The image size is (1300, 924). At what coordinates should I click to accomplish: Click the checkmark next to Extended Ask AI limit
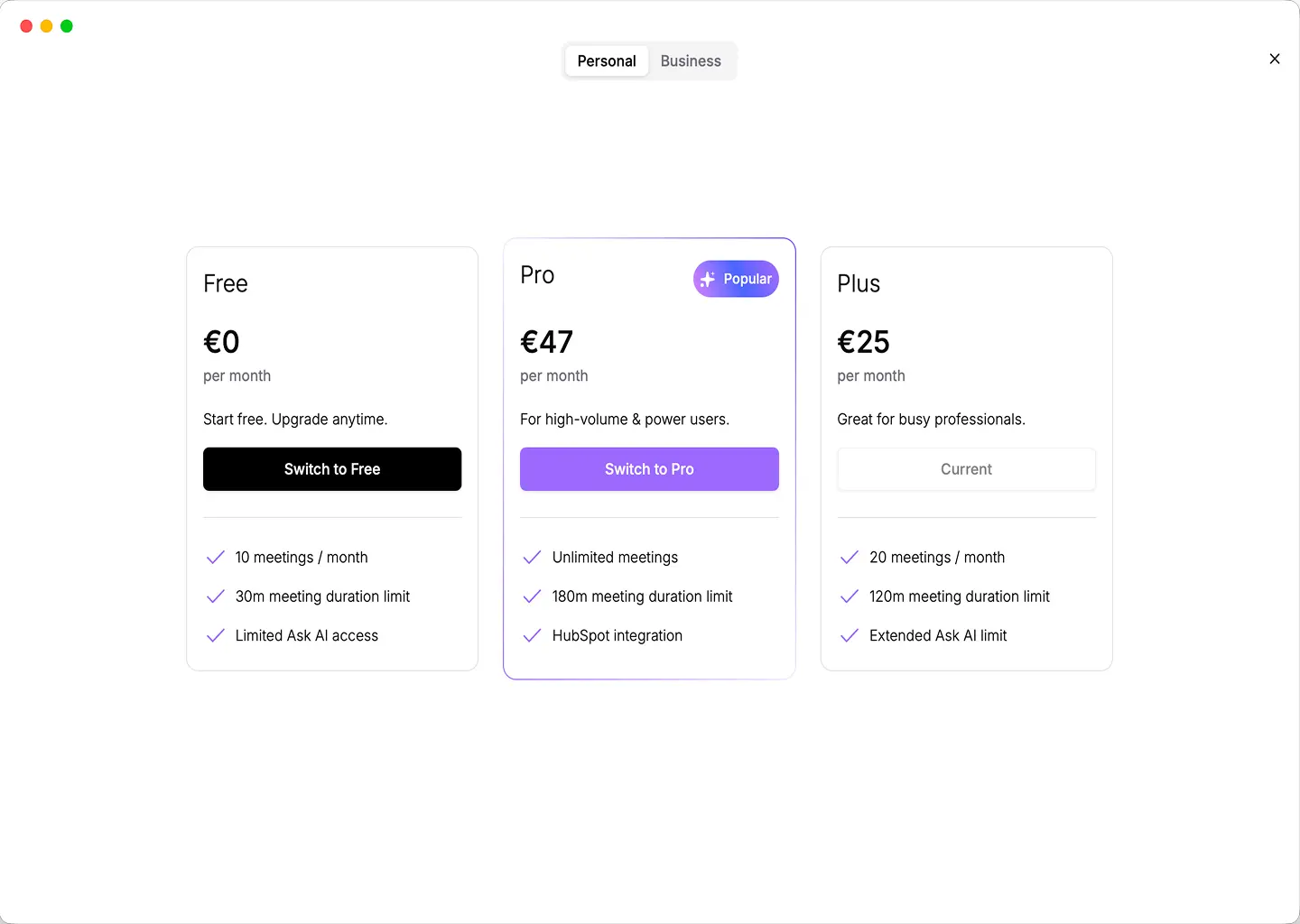(x=849, y=635)
